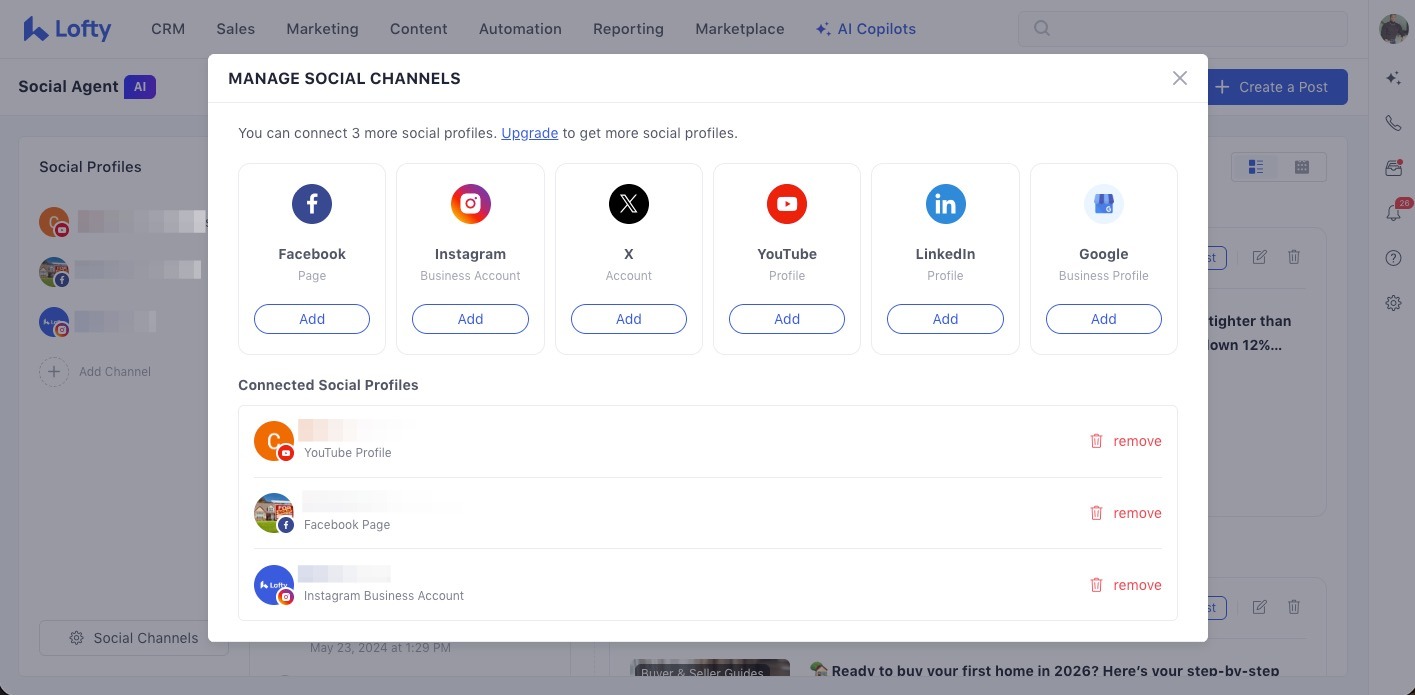The image size is (1415, 695).
Task: Open the AI sparkle icon in right sidebar
Action: (x=1393, y=78)
